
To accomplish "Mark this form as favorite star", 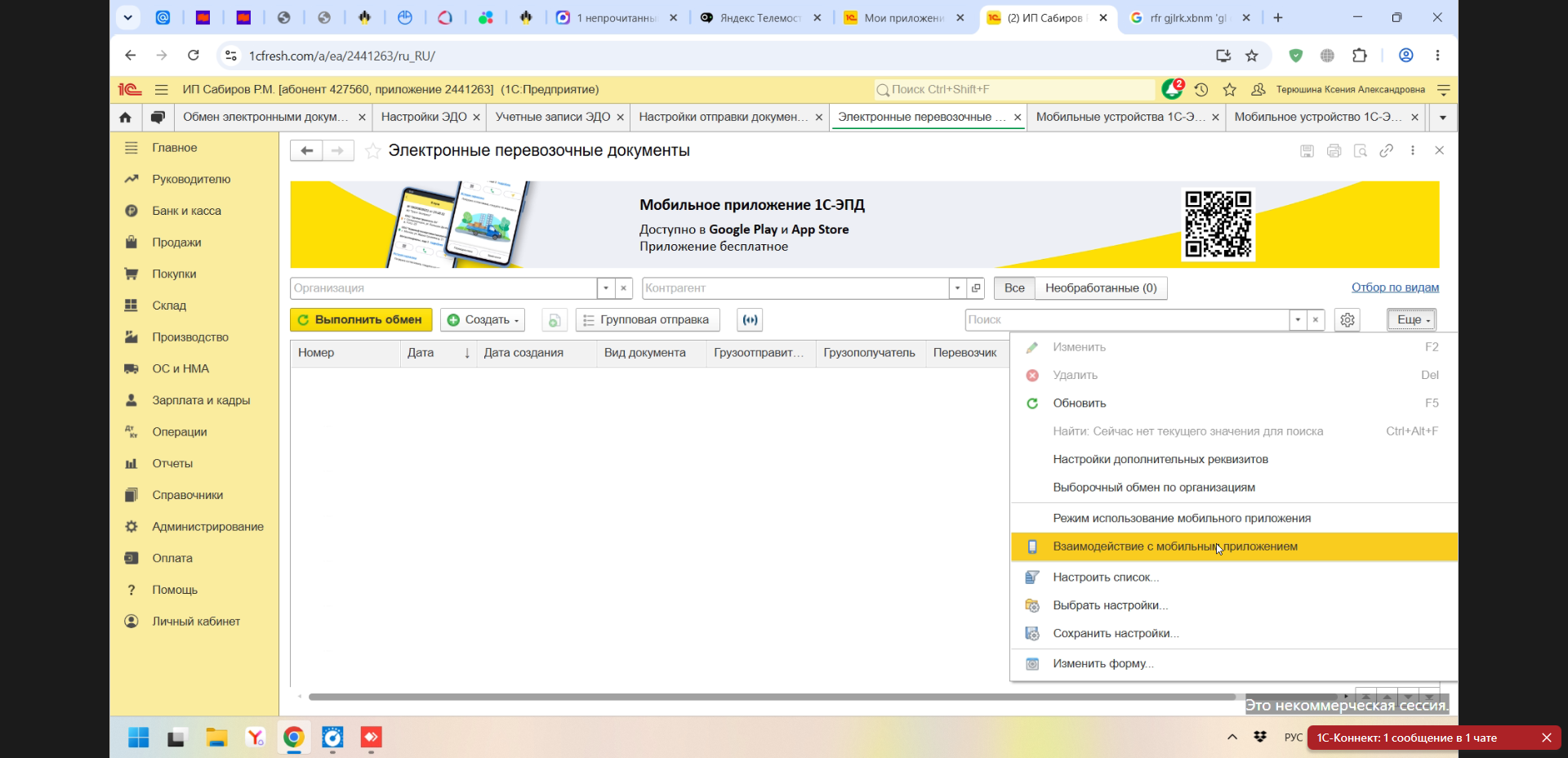I will pos(372,151).
